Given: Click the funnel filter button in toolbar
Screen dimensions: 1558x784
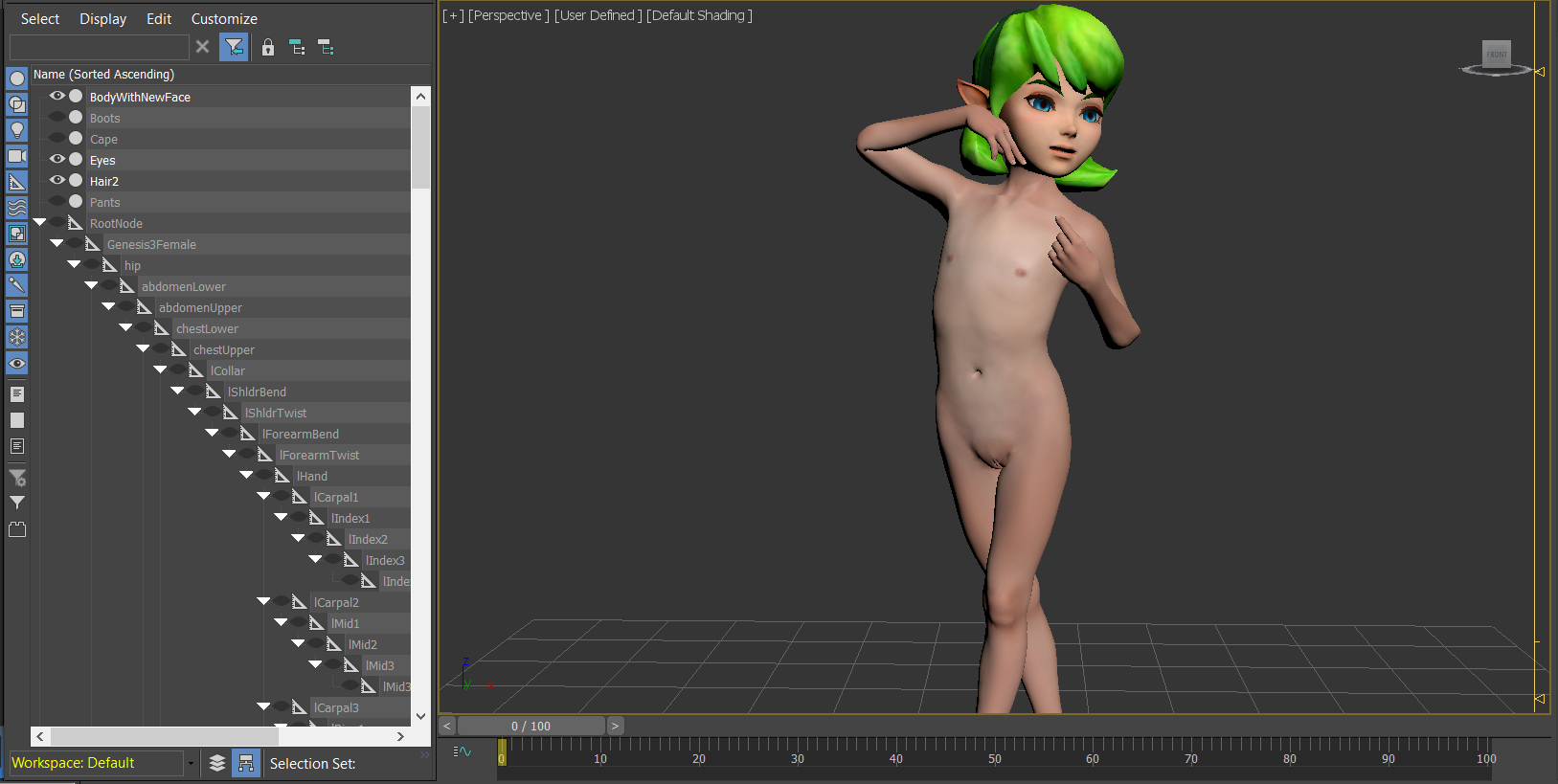Looking at the screenshot, I should (234, 47).
